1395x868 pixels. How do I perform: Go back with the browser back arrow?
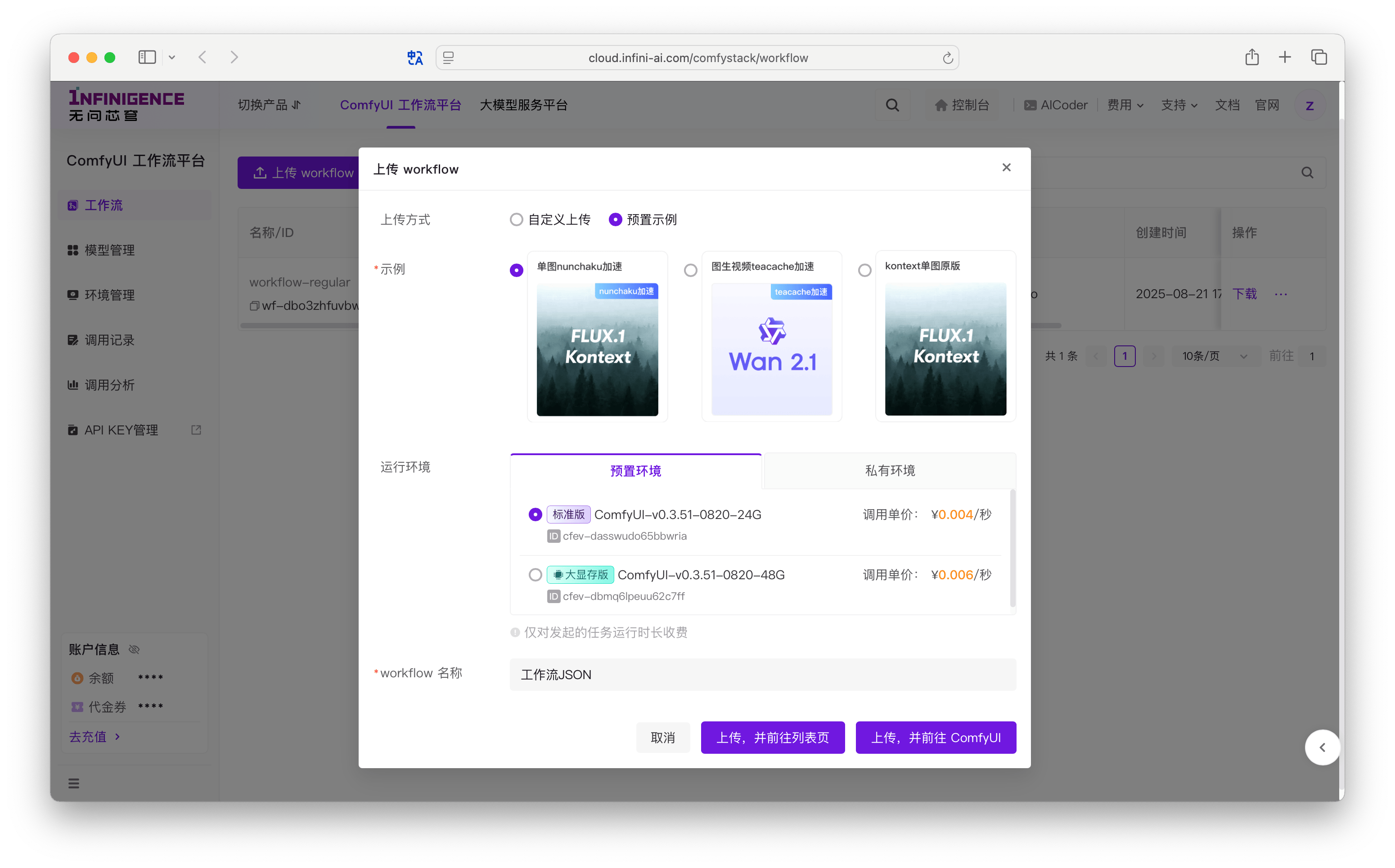202,58
